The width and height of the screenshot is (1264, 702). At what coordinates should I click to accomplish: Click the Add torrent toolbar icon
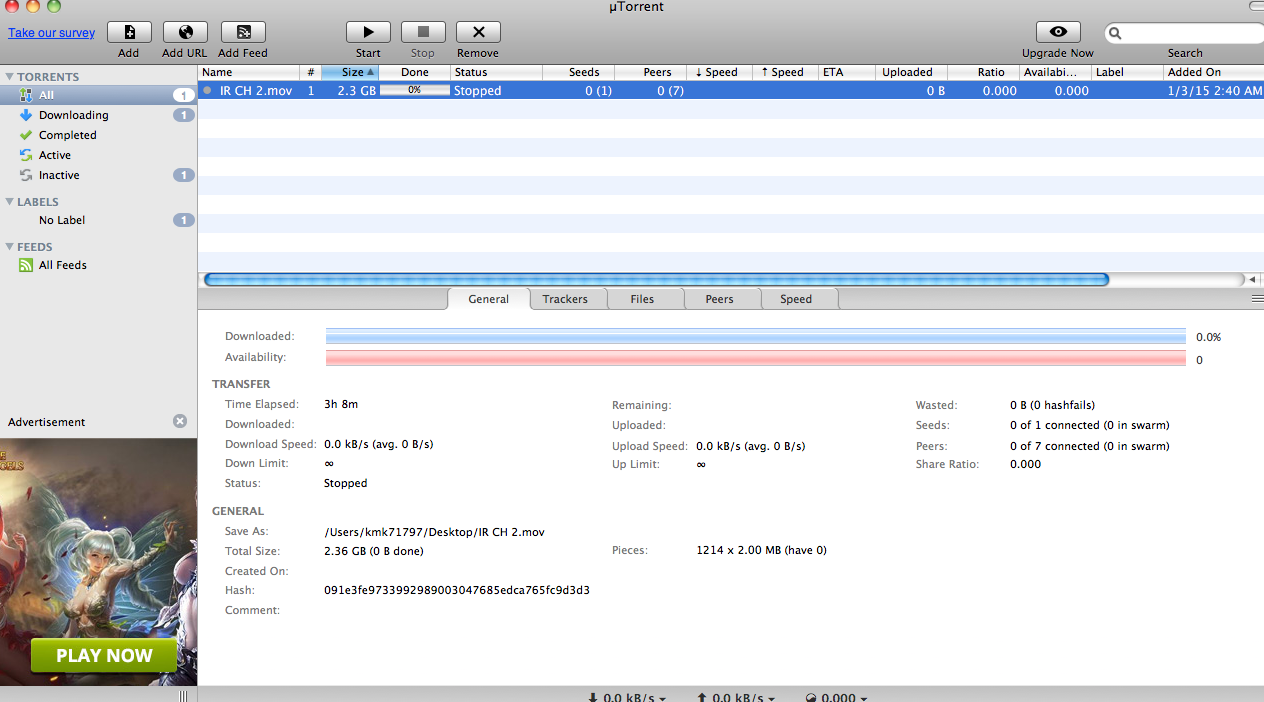coord(129,32)
